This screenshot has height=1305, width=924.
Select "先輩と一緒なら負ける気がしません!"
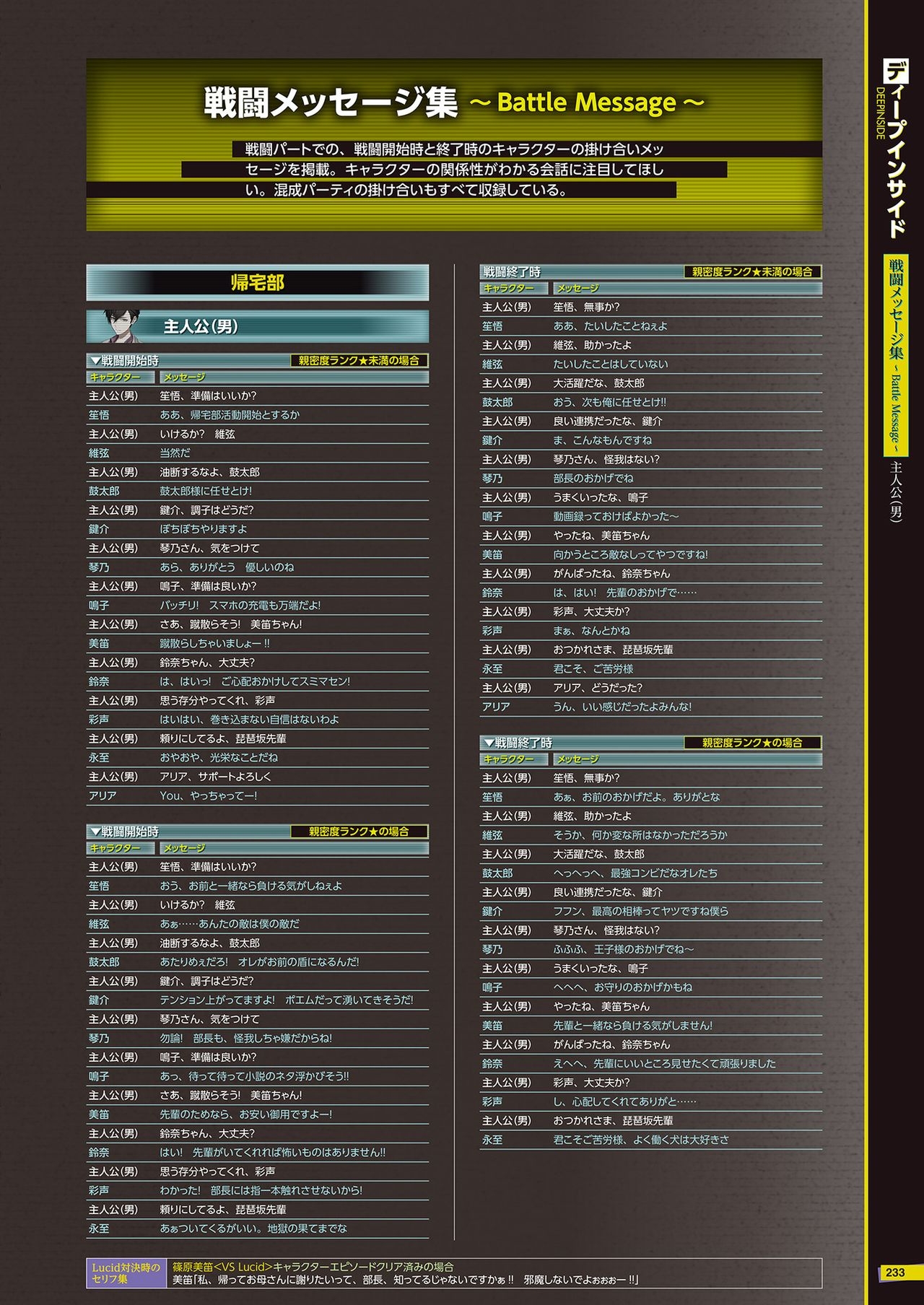(x=633, y=1026)
